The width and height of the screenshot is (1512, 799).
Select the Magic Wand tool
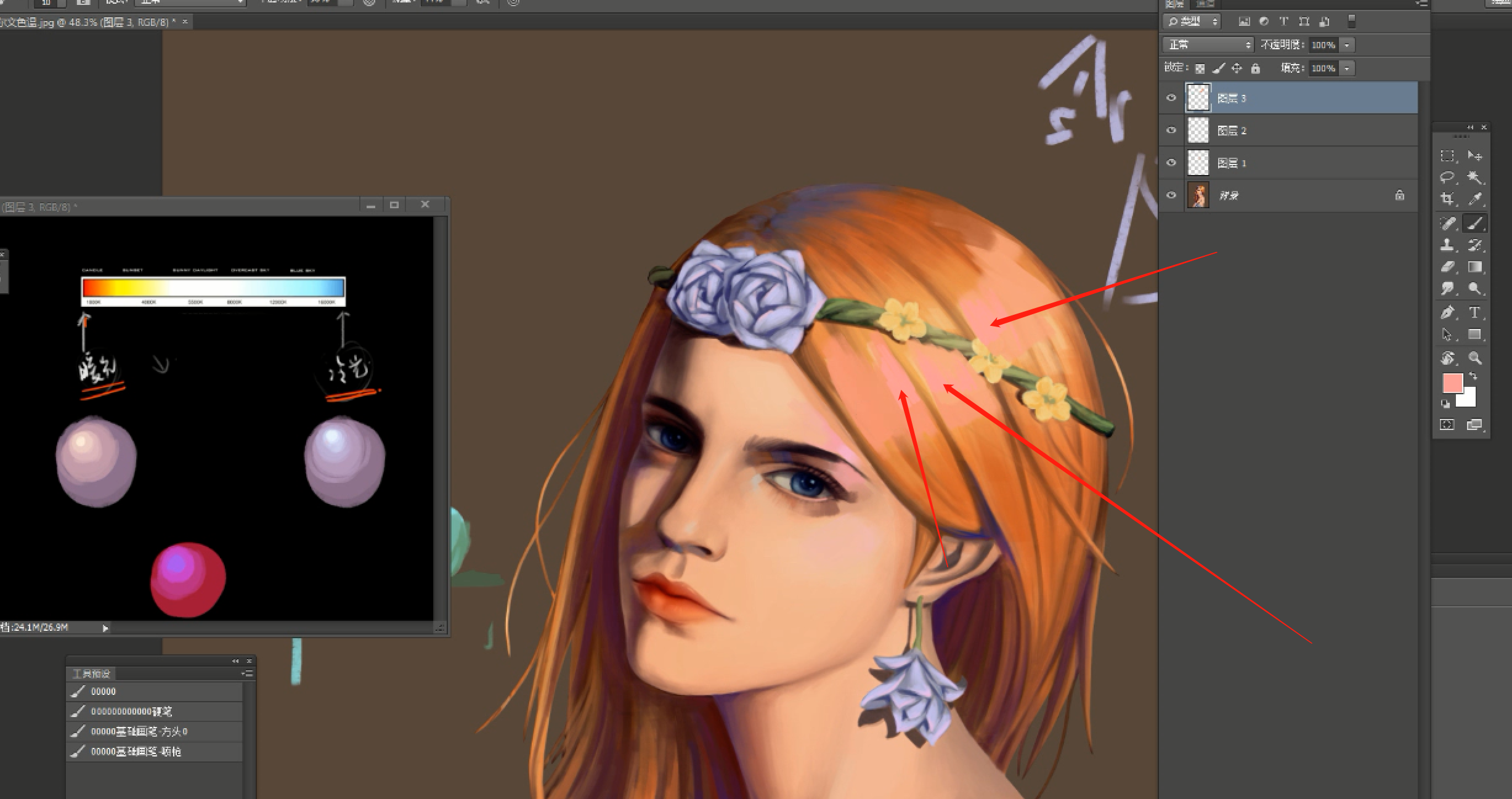point(1474,177)
